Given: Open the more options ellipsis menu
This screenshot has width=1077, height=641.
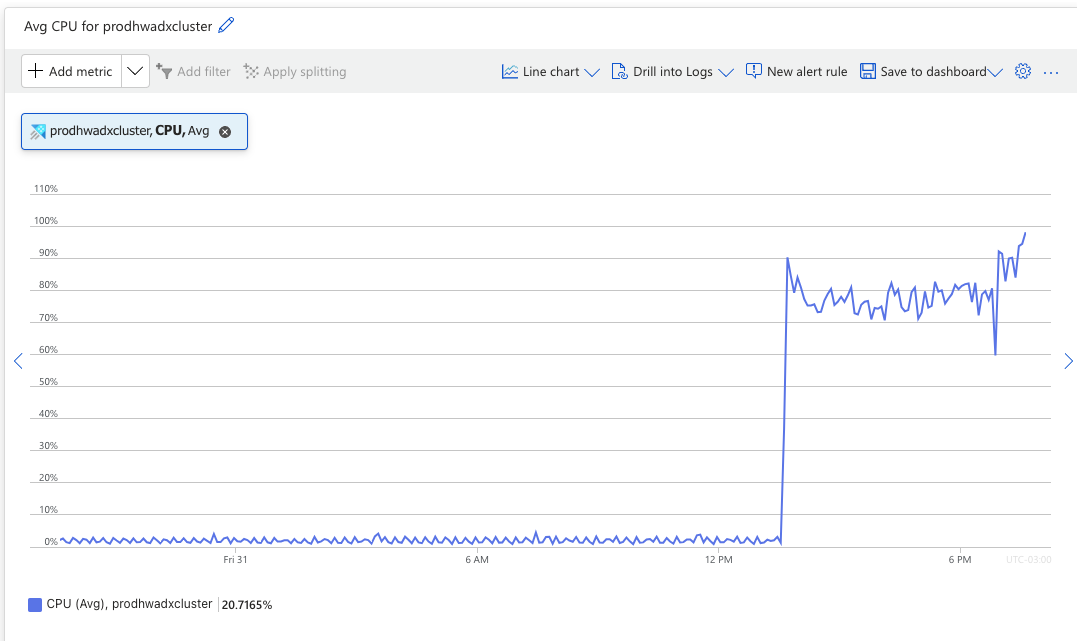Looking at the screenshot, I should [1051, 72].
